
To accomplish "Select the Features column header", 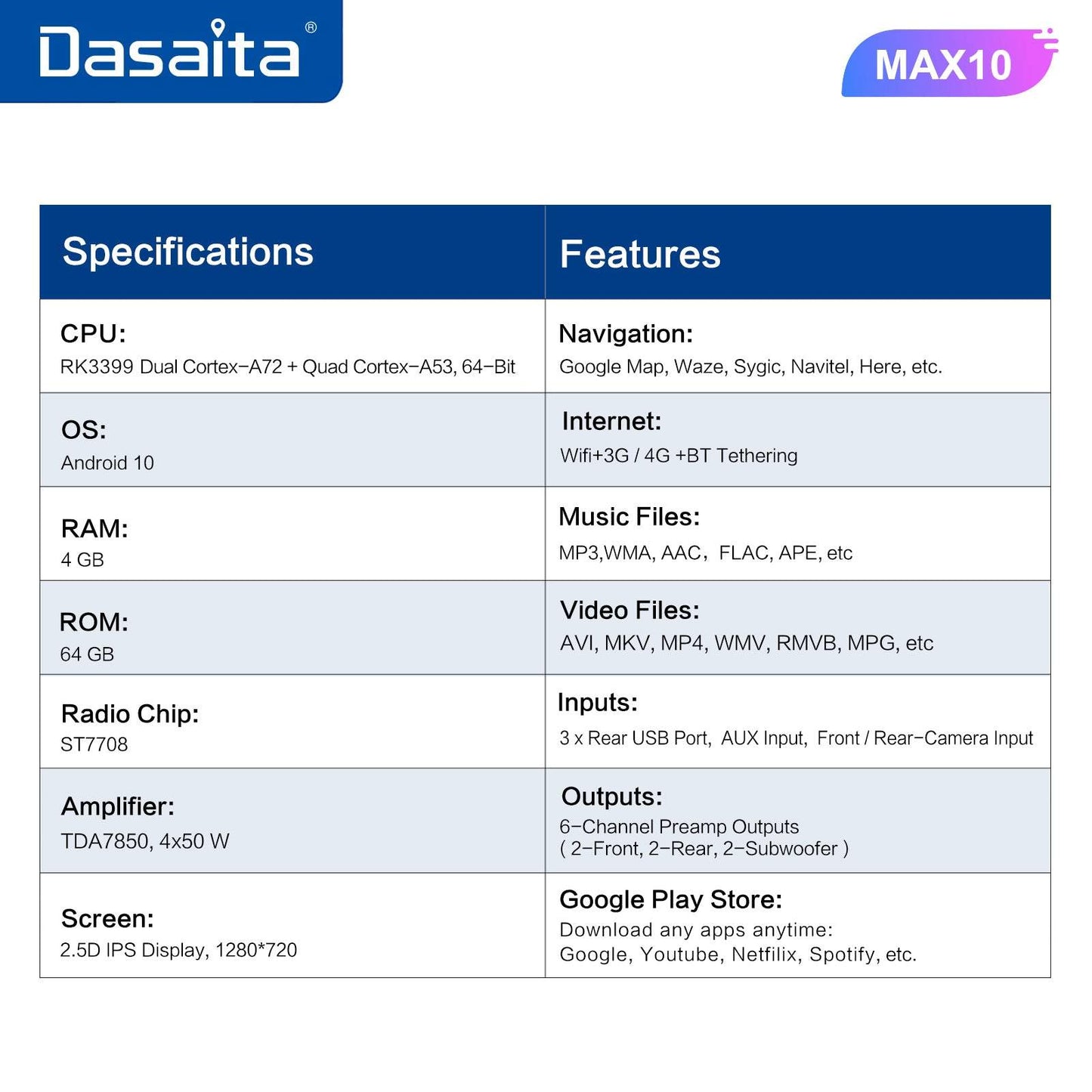I will 639,254.
